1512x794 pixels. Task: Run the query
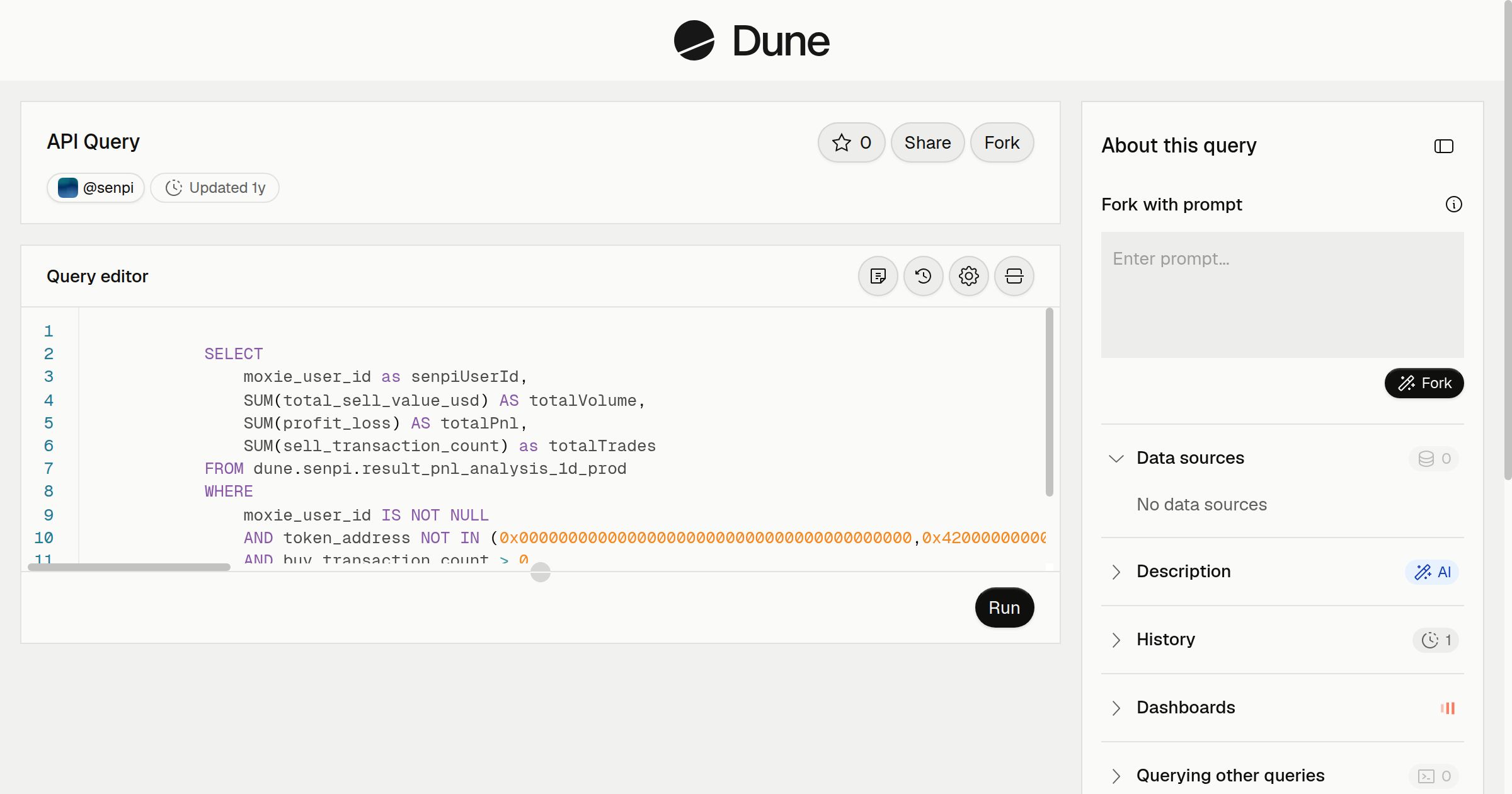1004,607
